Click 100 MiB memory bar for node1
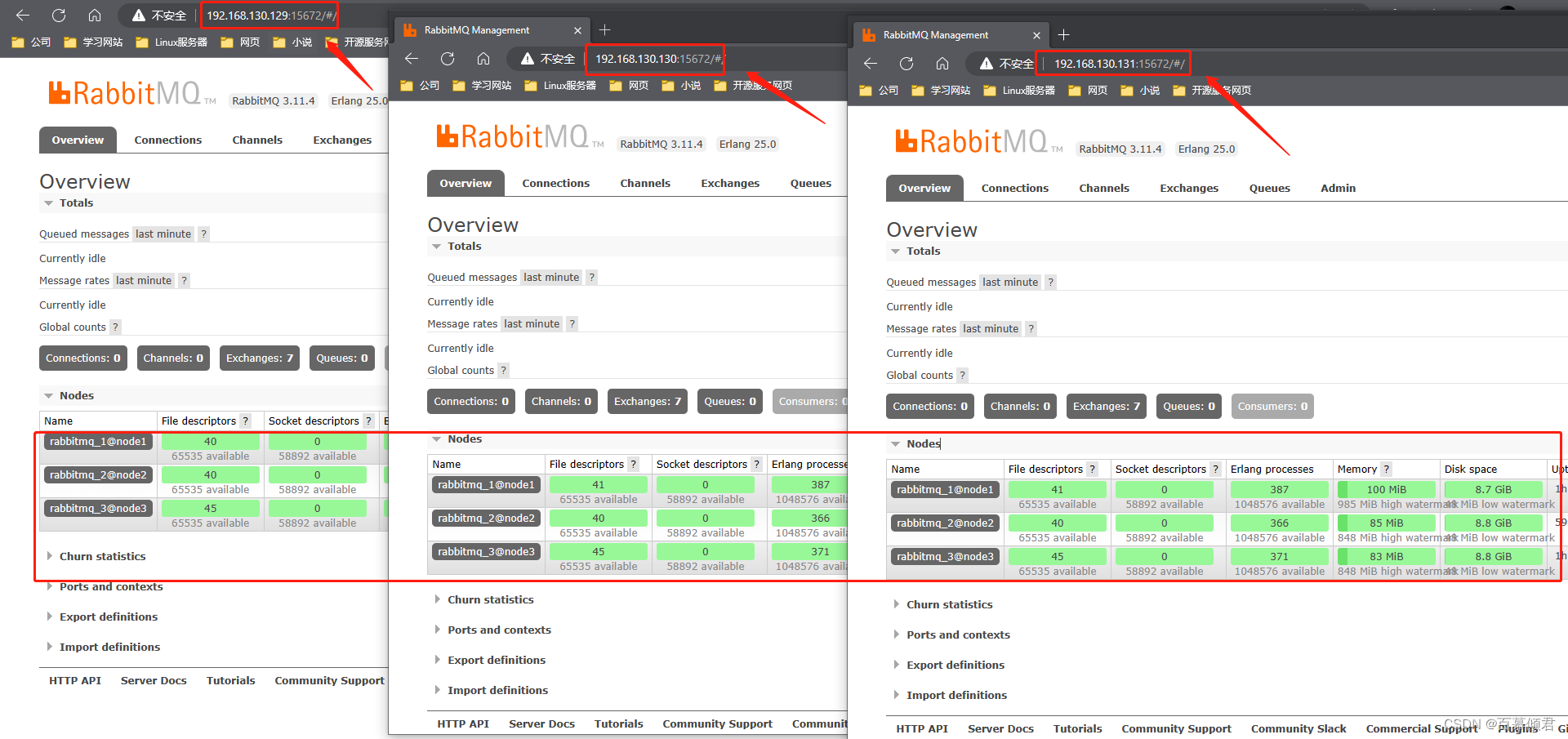 pyautogui.click(x=1386, y=490)
